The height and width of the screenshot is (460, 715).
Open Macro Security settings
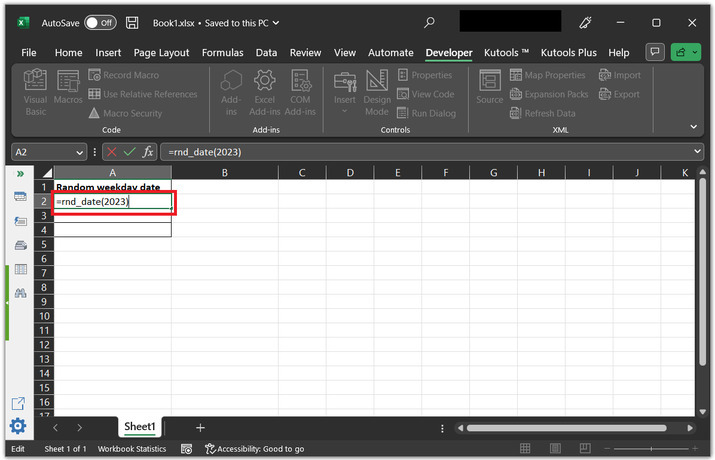pyautogui.click(x=126, y=113)
